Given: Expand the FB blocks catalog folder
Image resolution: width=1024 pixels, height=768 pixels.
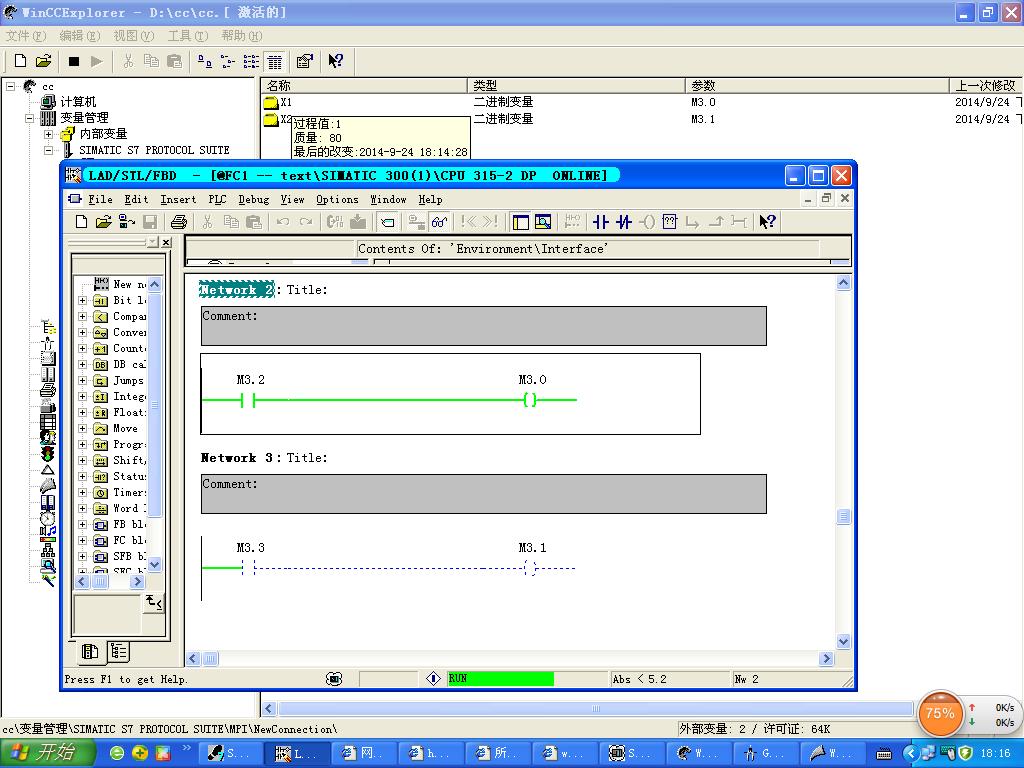Looking at the screenshot, I should tap(82, 524).
